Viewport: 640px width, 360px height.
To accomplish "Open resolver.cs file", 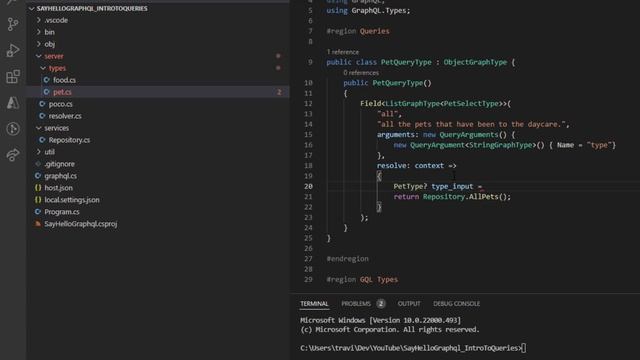I will coord(65,116).
